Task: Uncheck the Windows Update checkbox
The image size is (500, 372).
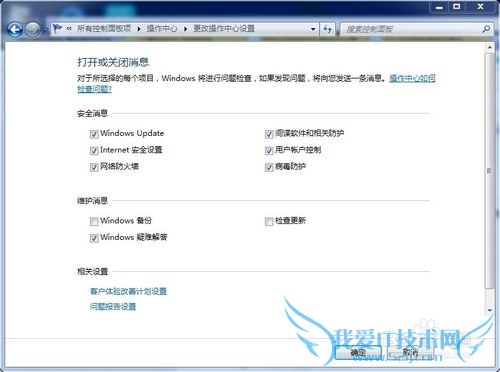Action: tap(94, 134)
